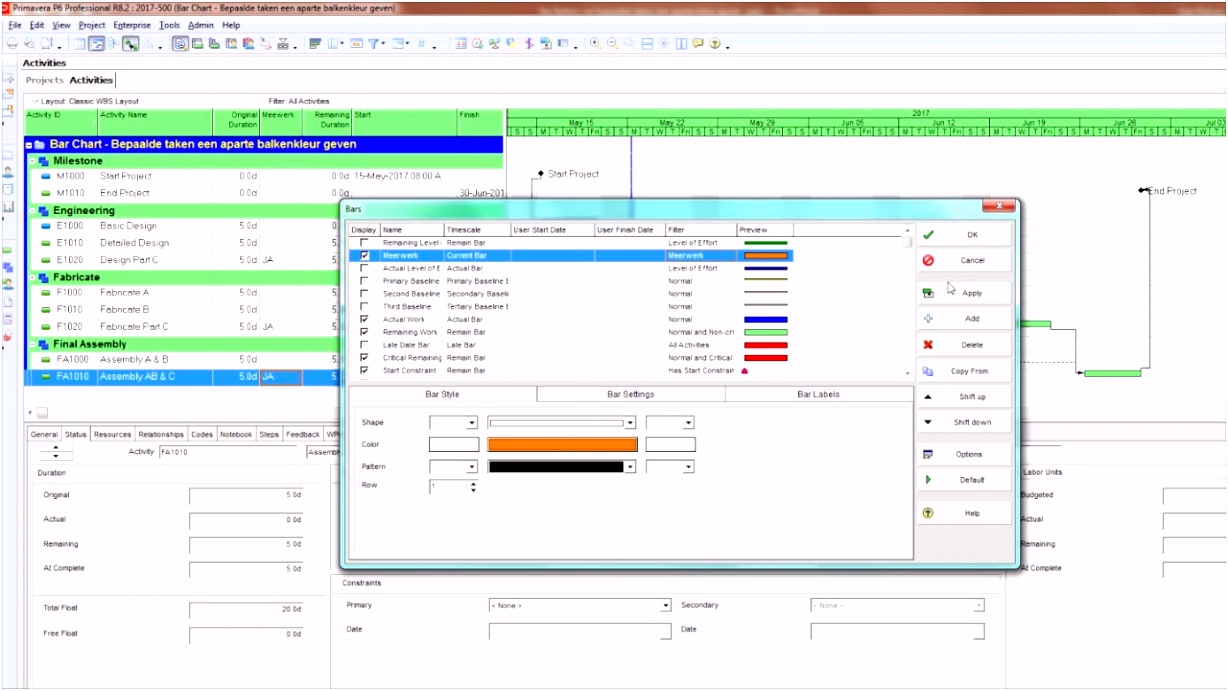The width and height of the screenshot is (1228, 691).
Task: Click the question mark help toolbar icon
Action: (x=714, y=44)
